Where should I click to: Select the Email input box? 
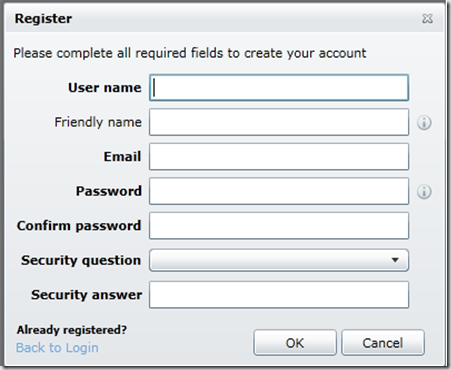[279, 157]
